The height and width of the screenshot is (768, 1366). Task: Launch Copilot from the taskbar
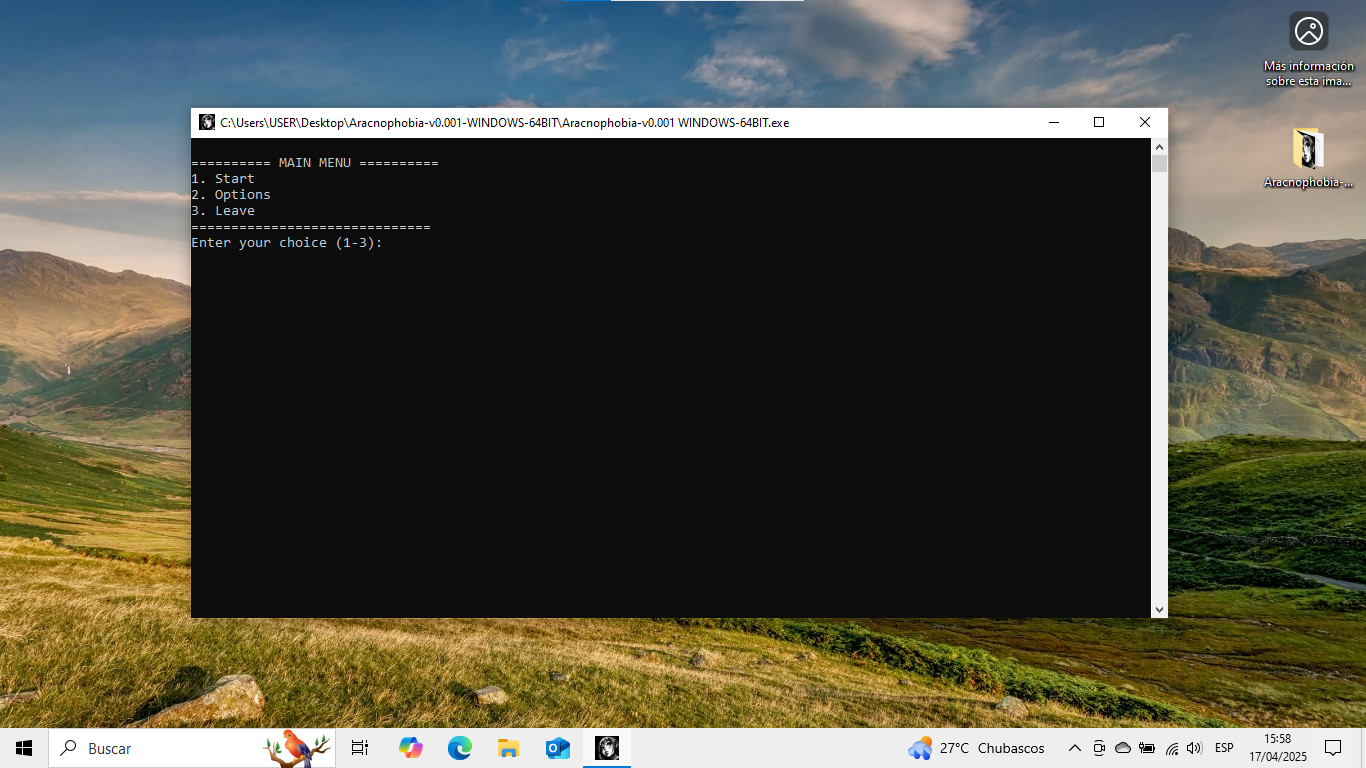pos(410,748)
